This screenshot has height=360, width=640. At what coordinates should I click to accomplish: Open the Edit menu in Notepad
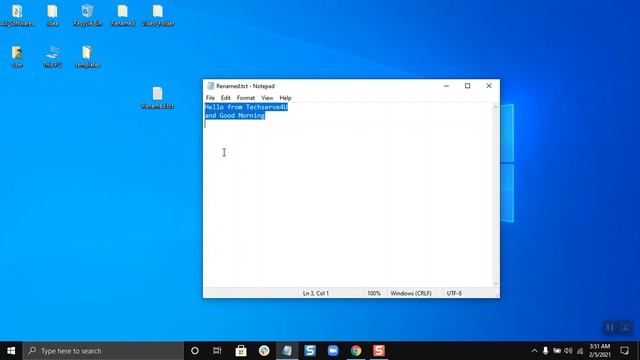tap(226, 98)
